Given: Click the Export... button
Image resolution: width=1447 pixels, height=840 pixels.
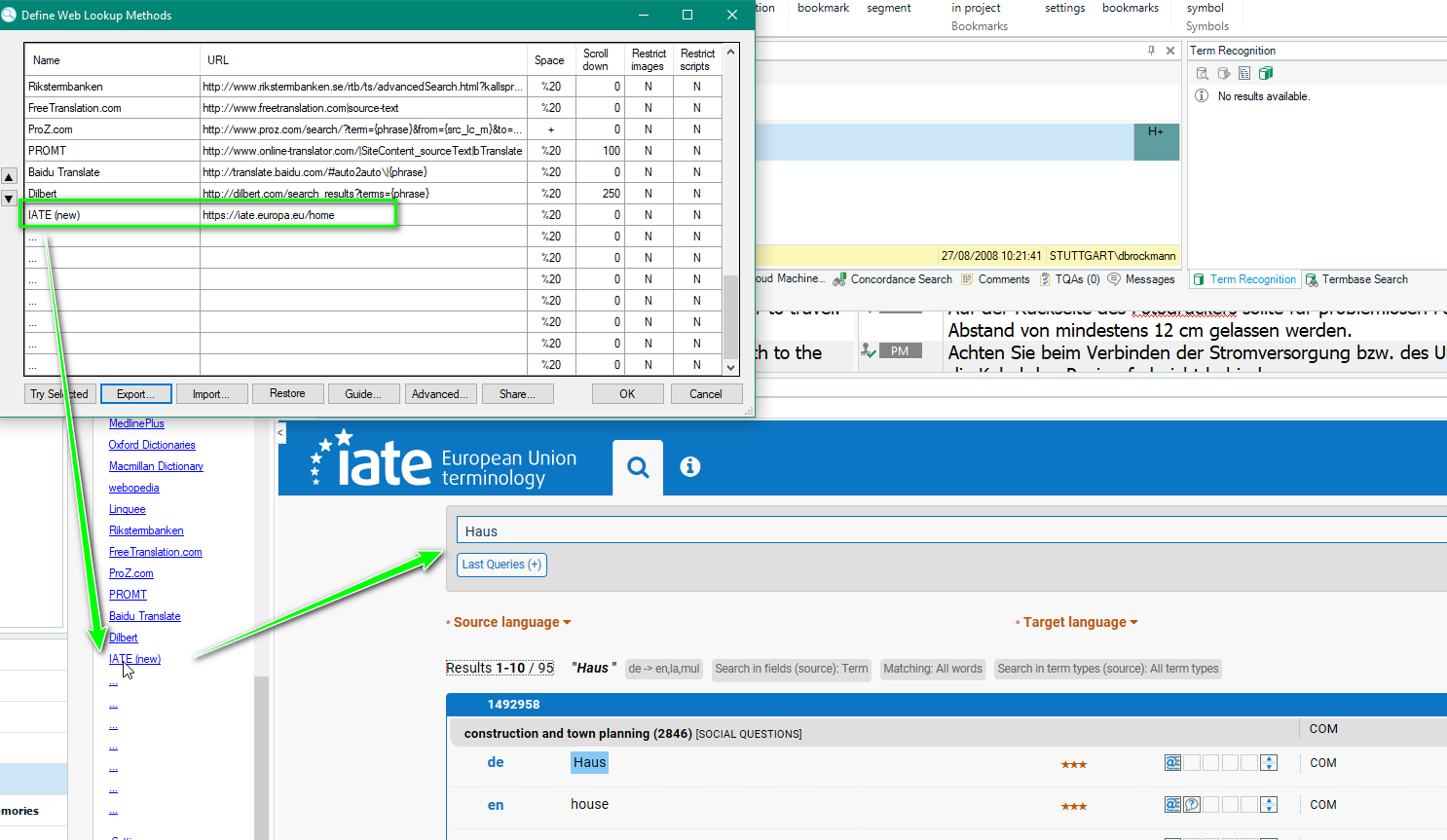Looking at the screenshot, I should coord(136,394).
